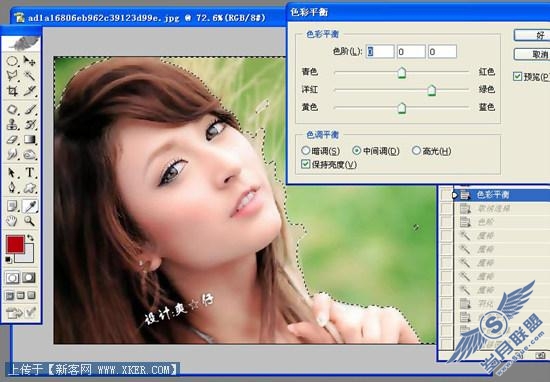Adjust the 洋红-绿色 magenta-green slider handle

point(431,90)
